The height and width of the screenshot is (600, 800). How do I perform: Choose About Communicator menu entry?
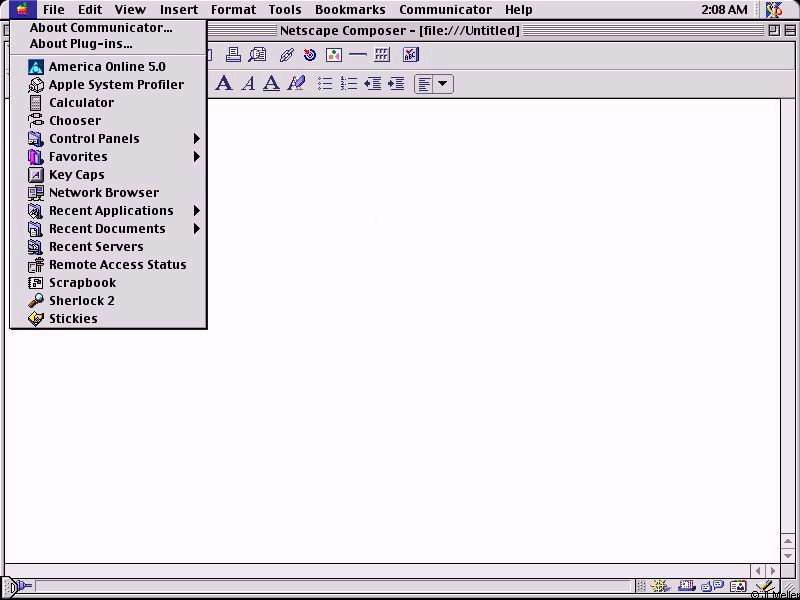tap(100, 28)
